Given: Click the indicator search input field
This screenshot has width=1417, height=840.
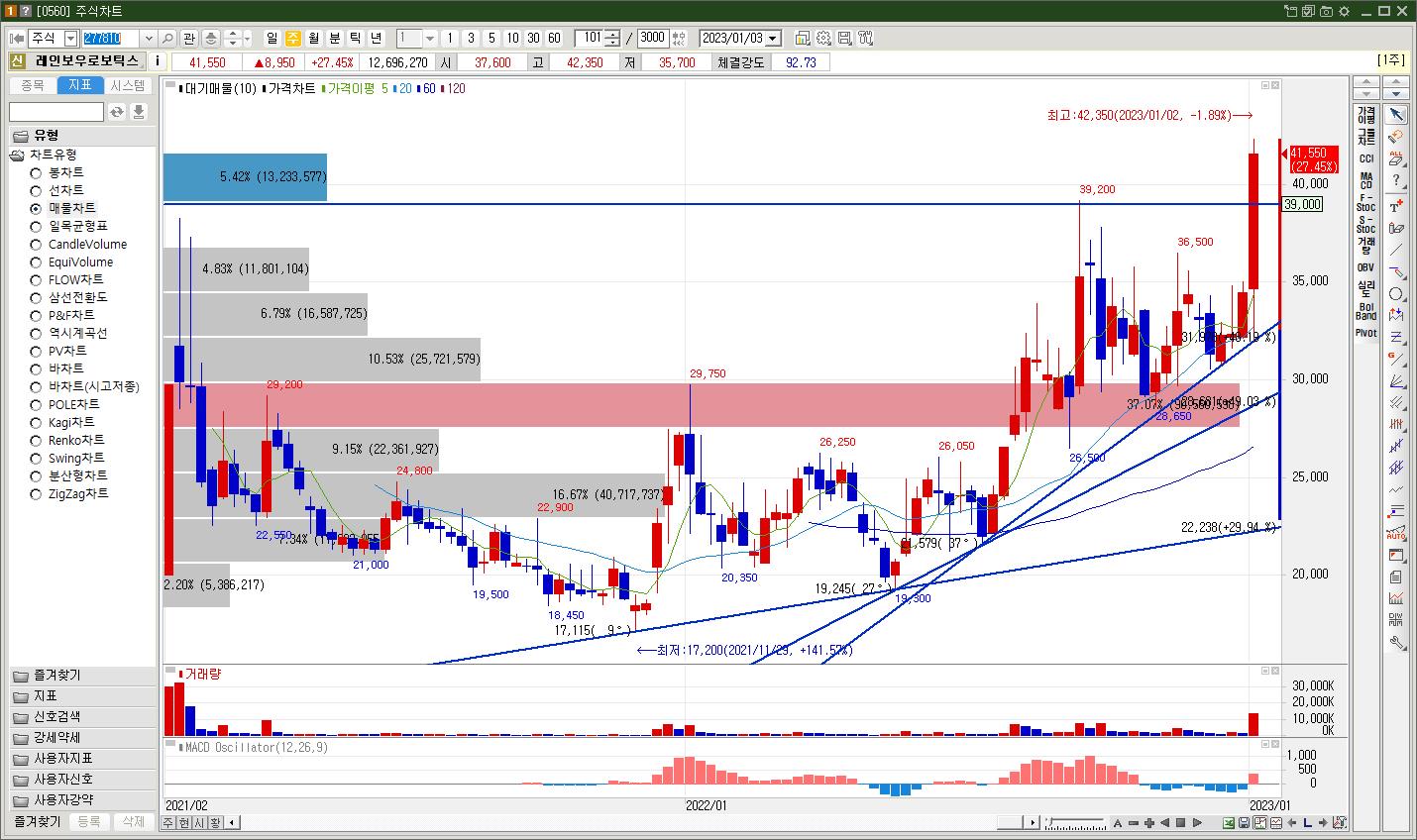Looking at the screenshot, I should click(56, 112).
